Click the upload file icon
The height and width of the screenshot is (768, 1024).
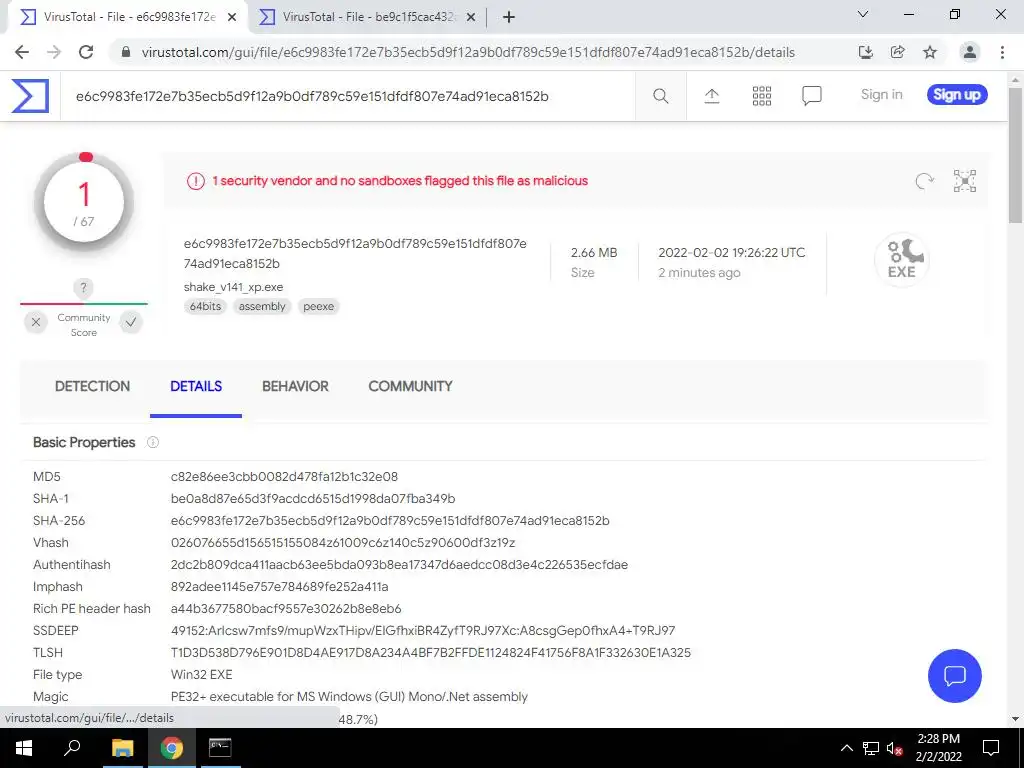712,96
